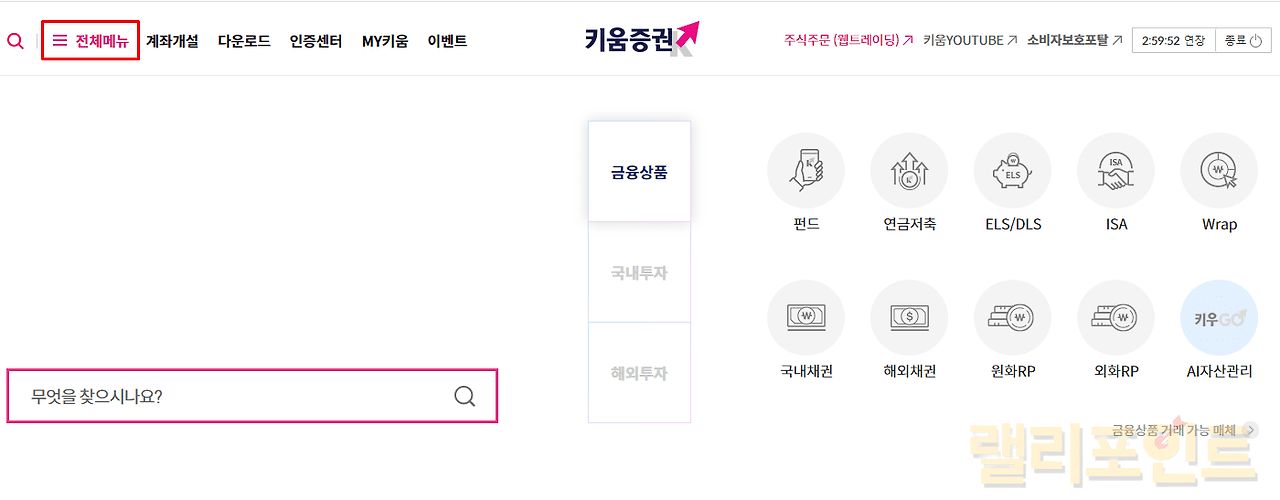Open the 주식주문 (웹트레이딩) link

[x=848, y=41]
